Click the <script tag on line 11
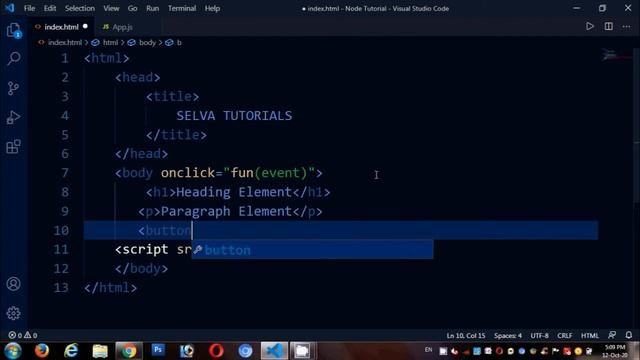 [x=141, y=249]
